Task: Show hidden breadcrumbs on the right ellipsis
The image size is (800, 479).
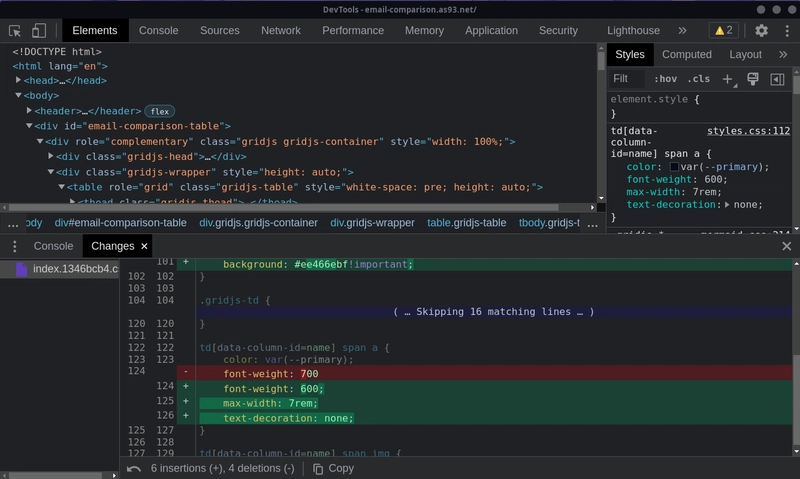Action: pyautogui.click(x=592, y=223)
